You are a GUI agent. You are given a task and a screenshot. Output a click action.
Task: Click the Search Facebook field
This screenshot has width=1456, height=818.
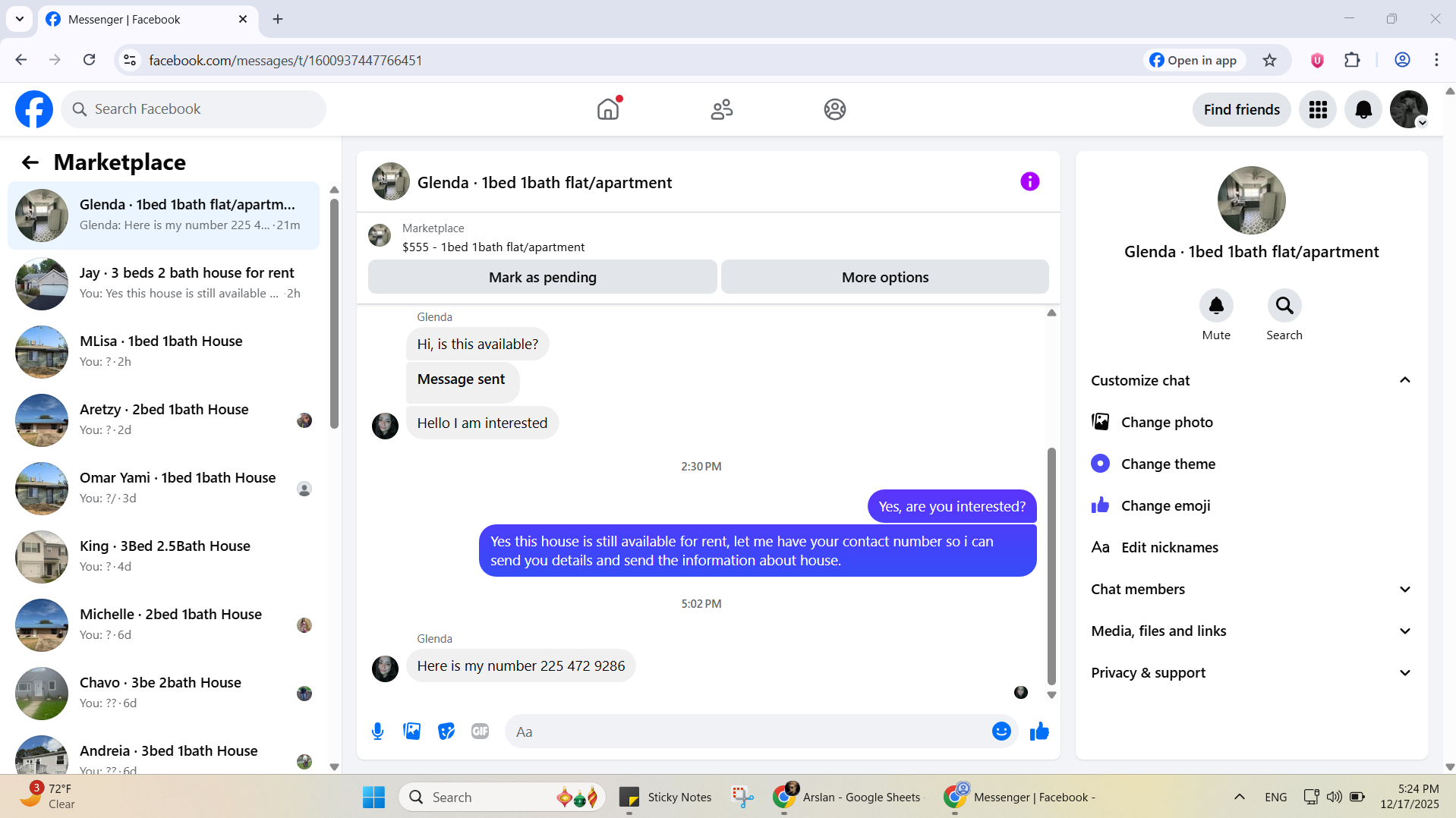tap(194, 109)
